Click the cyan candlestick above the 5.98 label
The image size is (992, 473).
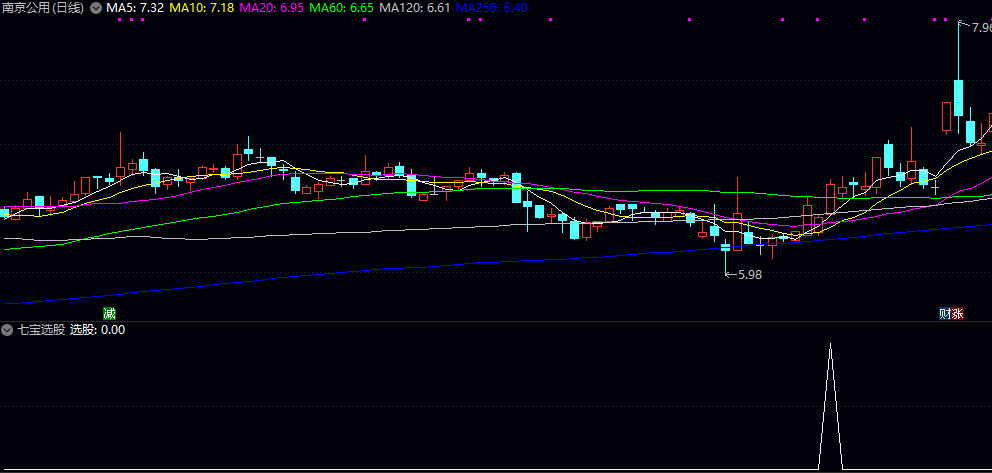coord(726,247)
